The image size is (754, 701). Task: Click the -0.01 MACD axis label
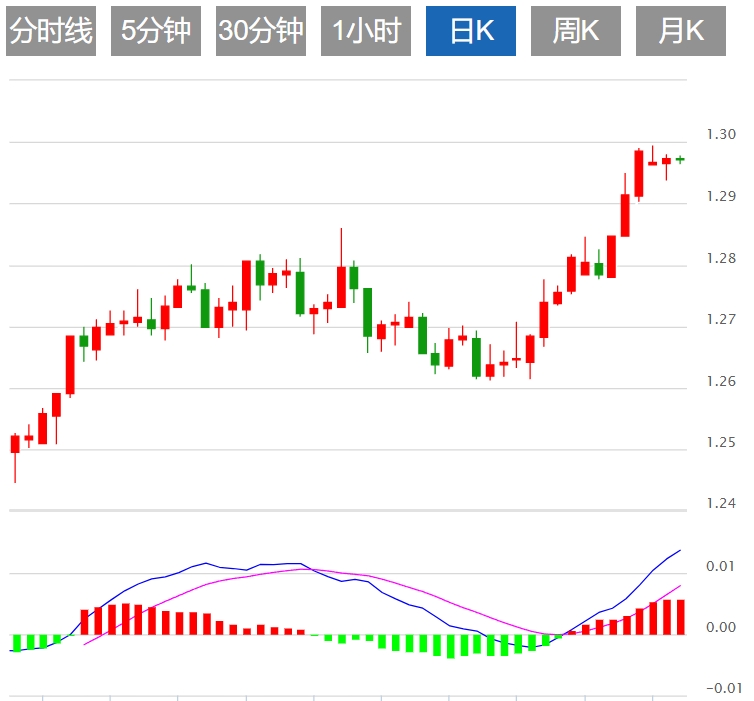723,688
